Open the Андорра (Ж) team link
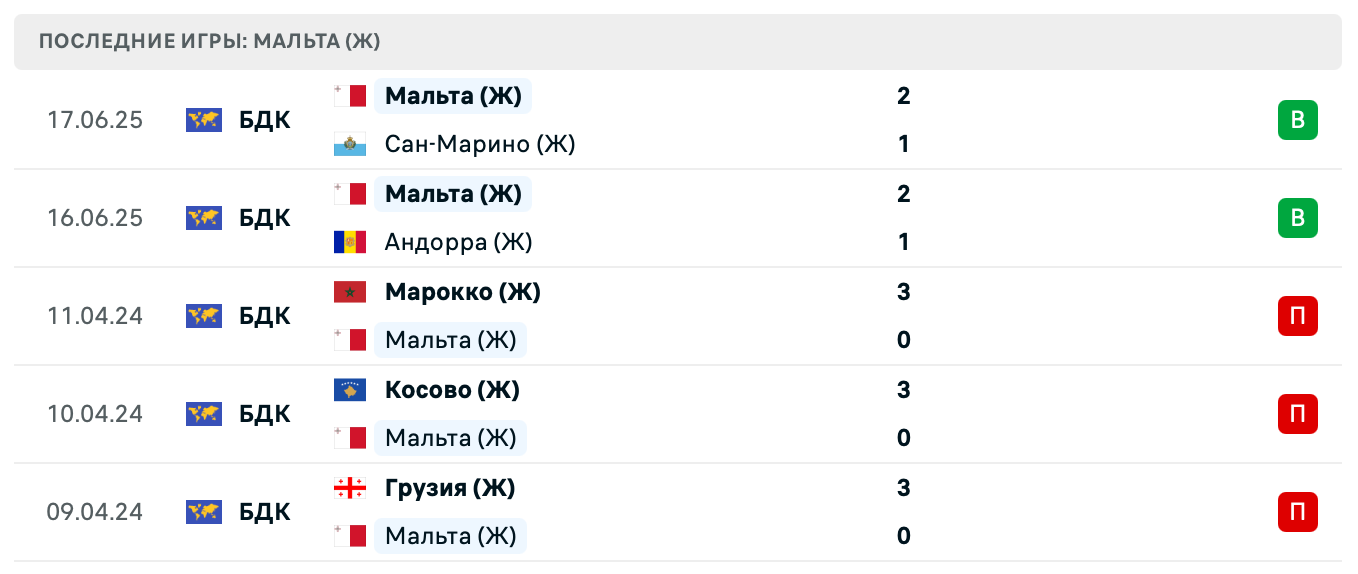Image resolution: width=1358 pixels, height=574 pixels. tap(458, 242)
